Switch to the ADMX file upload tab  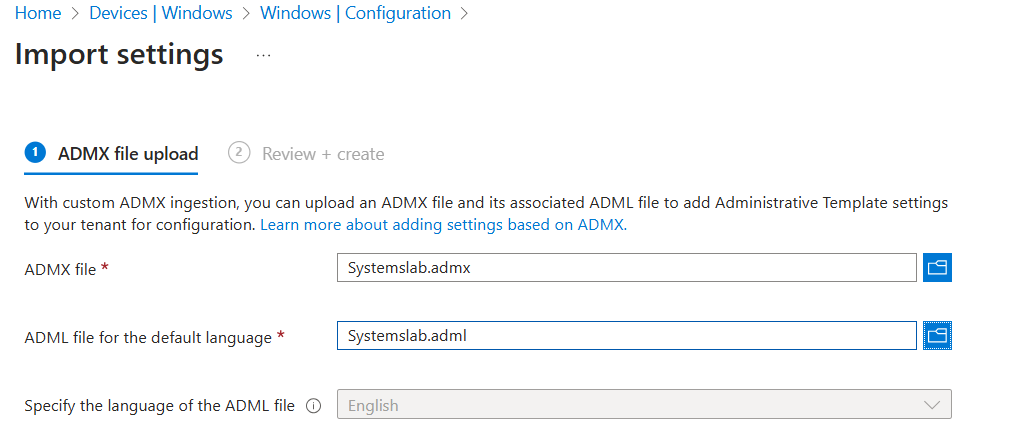[127, 154]
